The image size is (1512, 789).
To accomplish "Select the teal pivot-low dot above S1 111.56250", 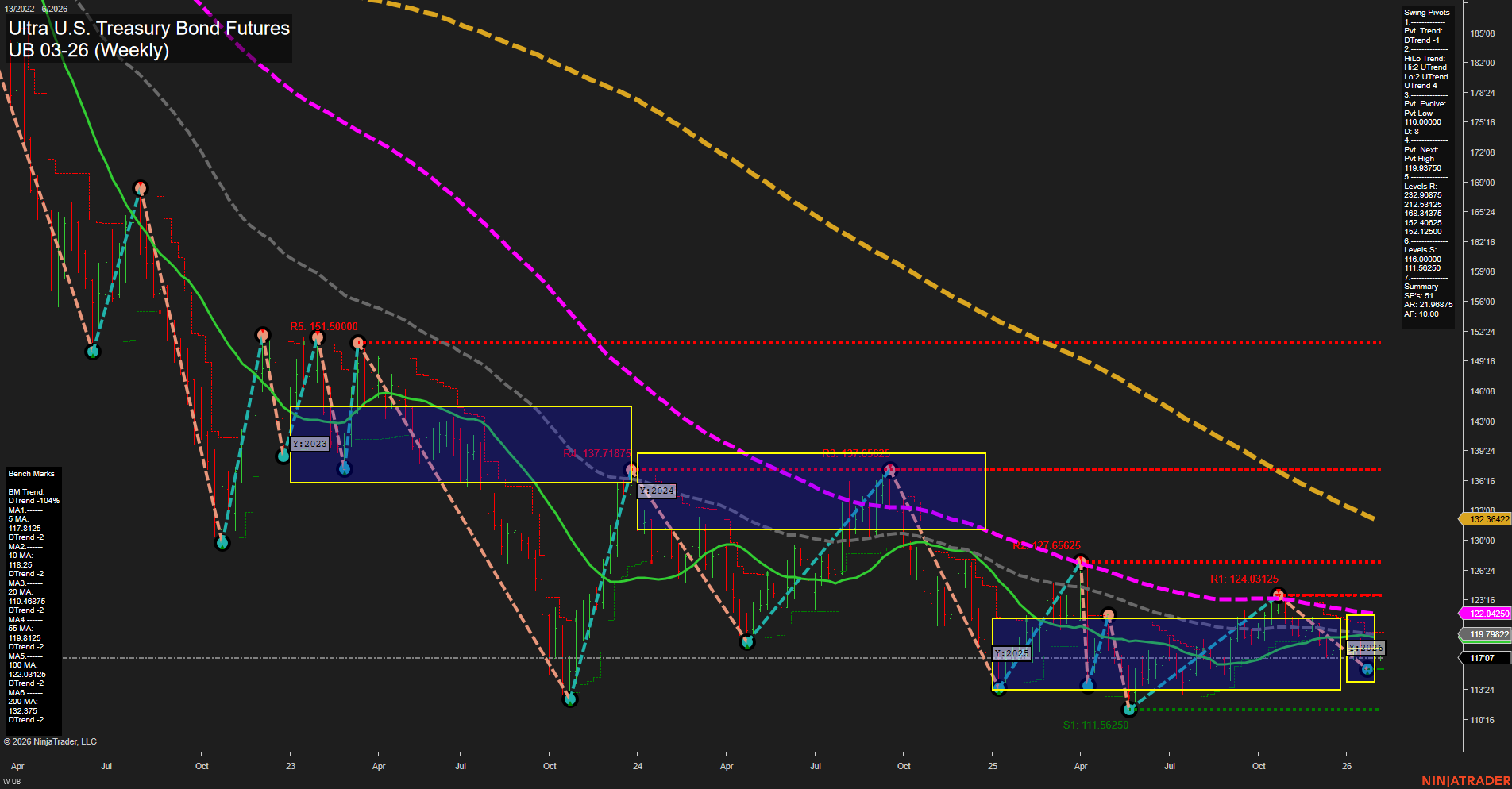I will pyautogui.click(x=1128, y=708).
